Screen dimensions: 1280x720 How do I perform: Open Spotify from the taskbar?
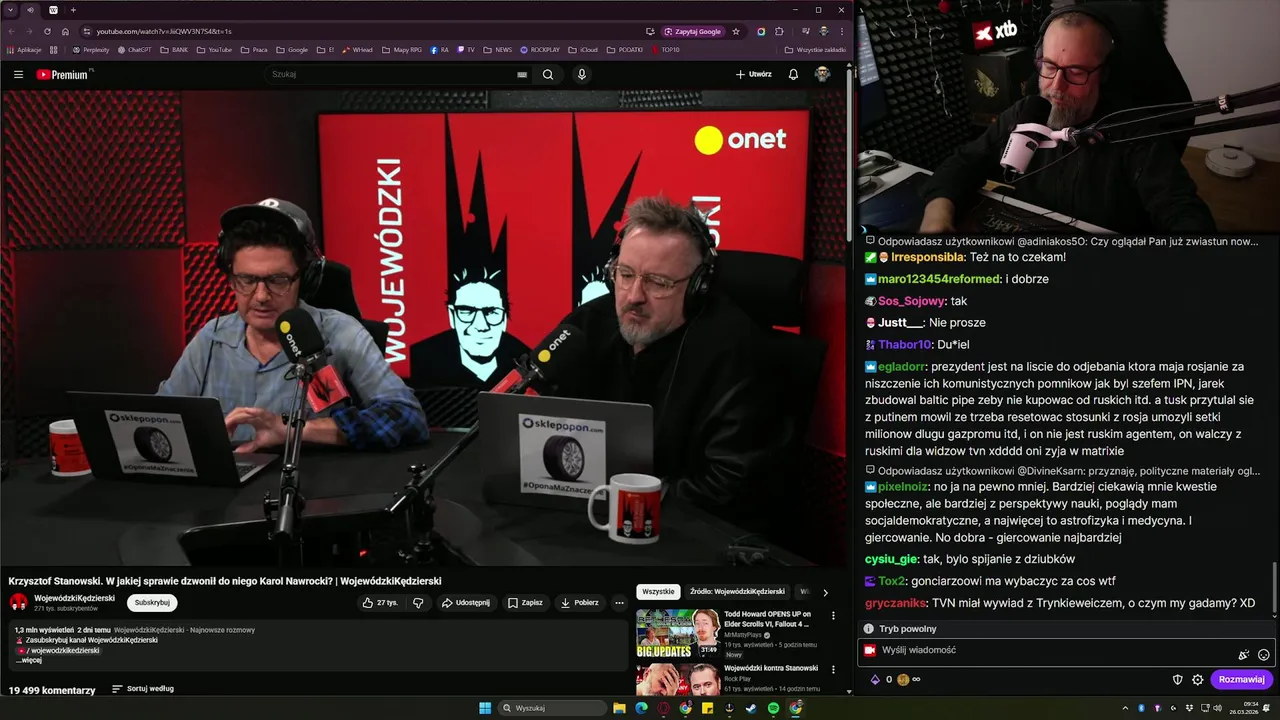[x=773, y=708]
